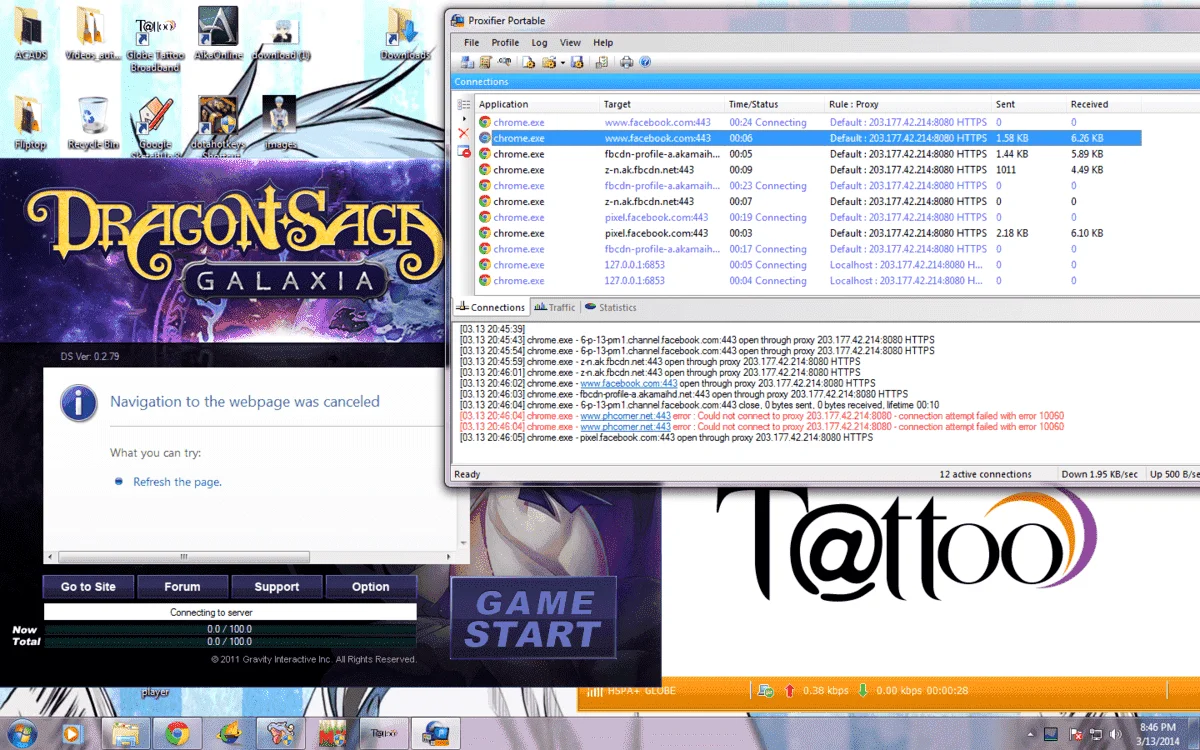
Task: Open Proxy Servers settings toolbar icon
Action: [467, 62]
